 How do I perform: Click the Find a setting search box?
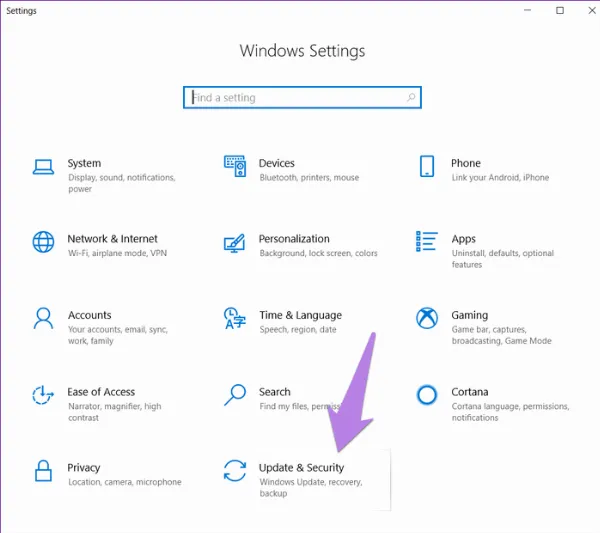[301, 98]
